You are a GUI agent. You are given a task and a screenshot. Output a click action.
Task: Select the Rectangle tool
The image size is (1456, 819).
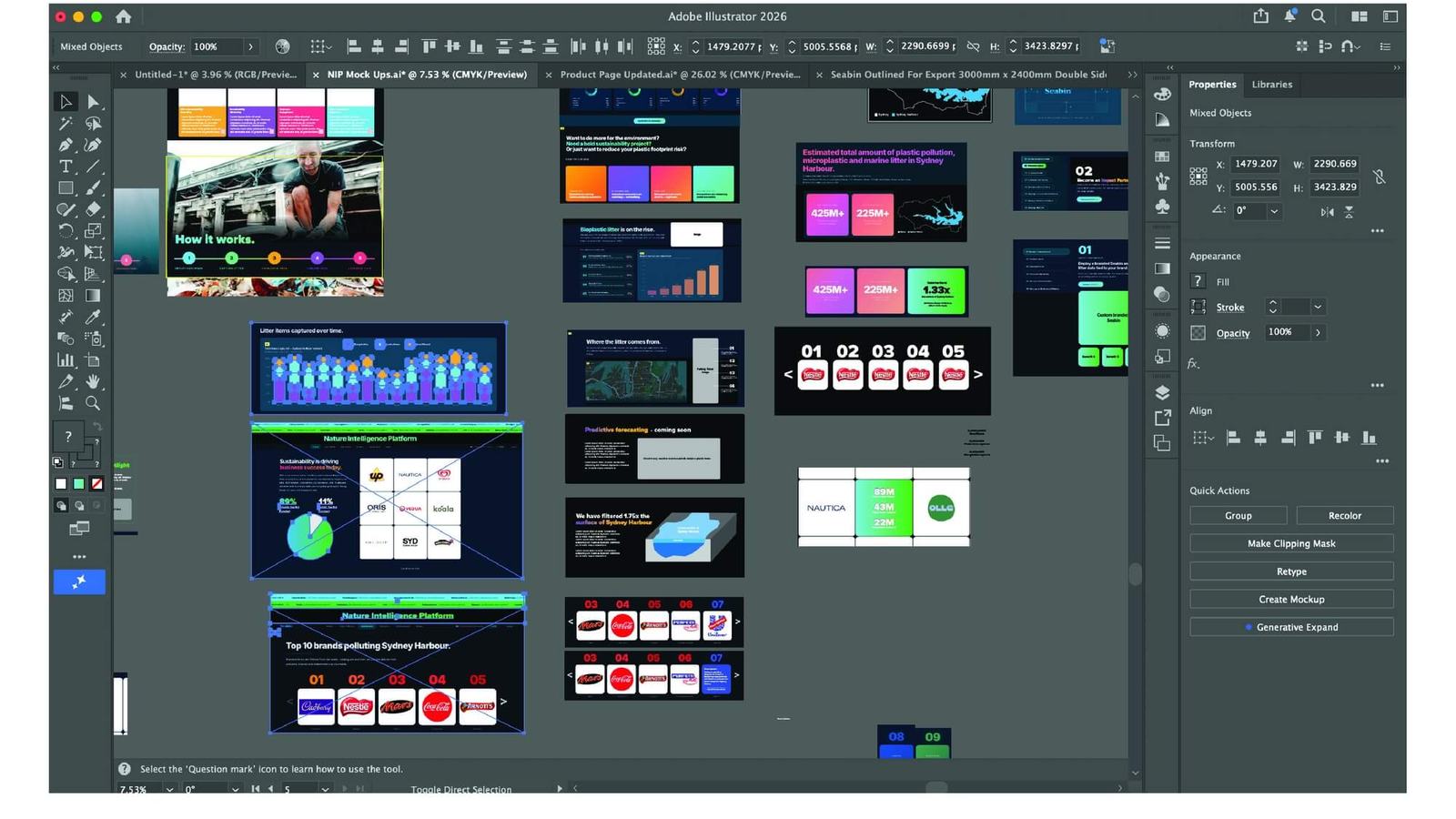66,188
